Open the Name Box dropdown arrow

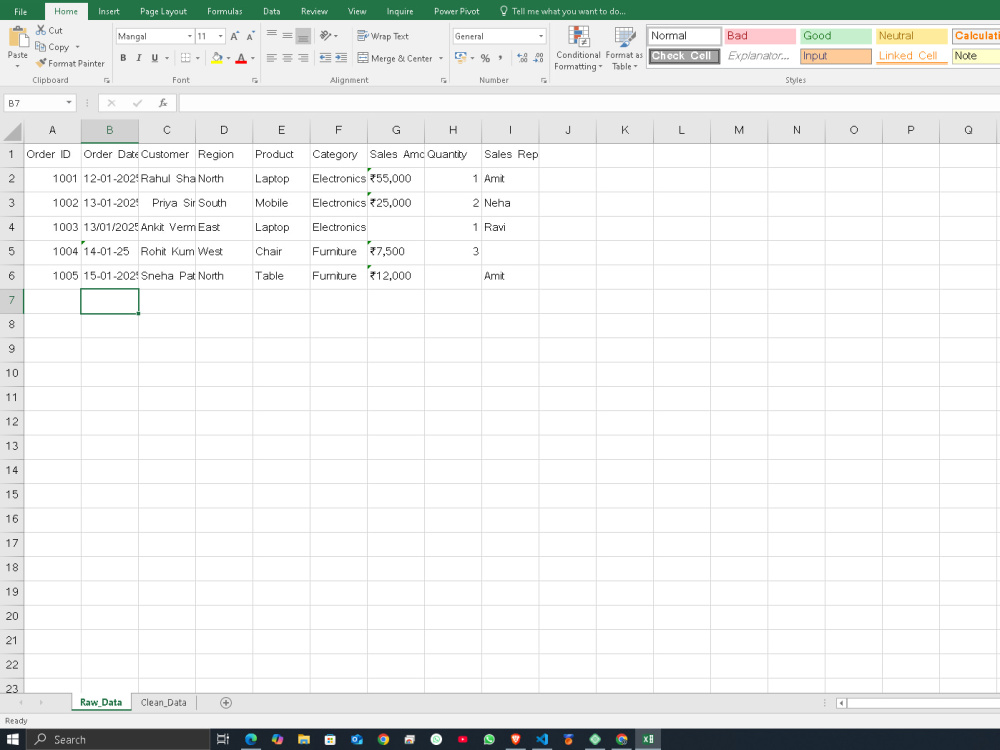tap(69, 103)
